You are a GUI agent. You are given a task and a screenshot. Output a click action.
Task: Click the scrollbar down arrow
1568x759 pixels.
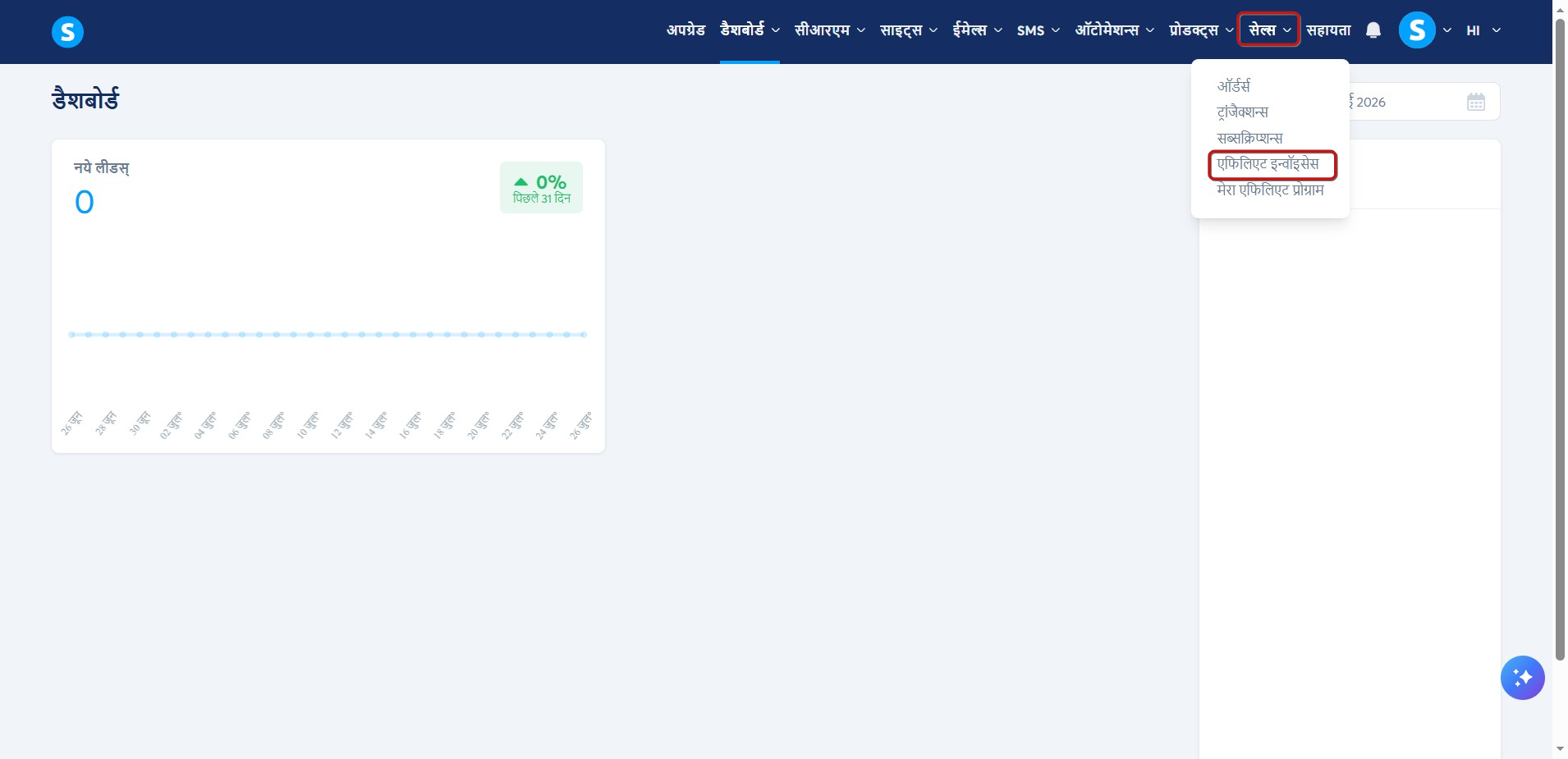pos(1560,749)
